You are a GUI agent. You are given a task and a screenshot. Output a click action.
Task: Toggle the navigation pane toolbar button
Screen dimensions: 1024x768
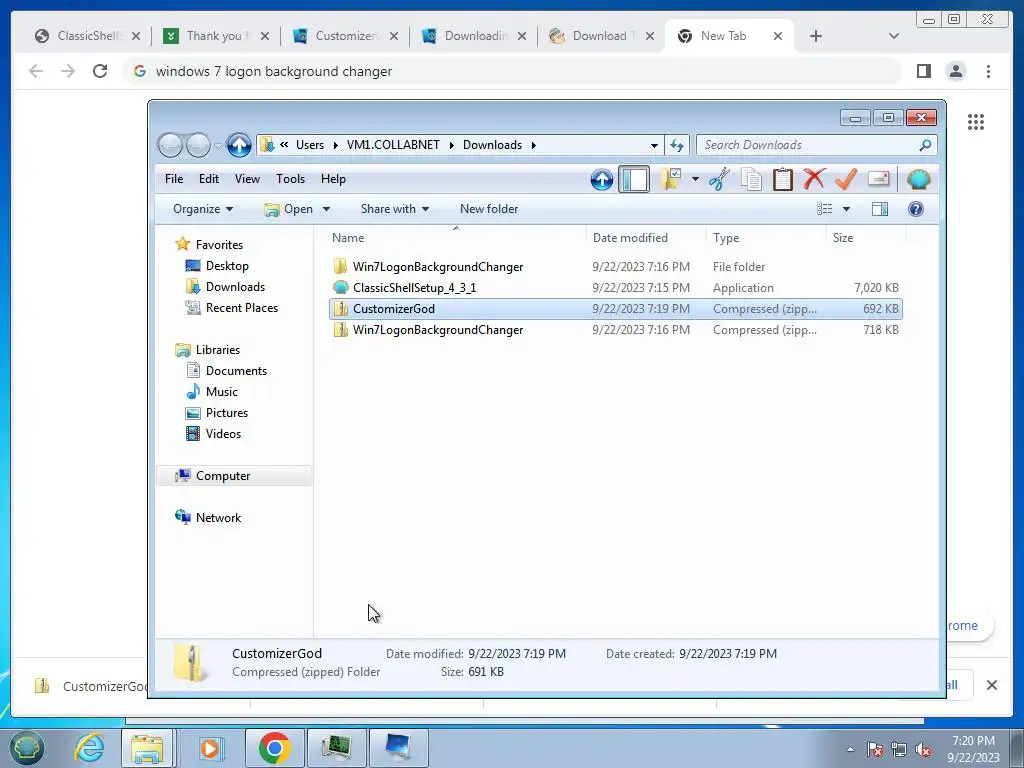pos(633,179)
